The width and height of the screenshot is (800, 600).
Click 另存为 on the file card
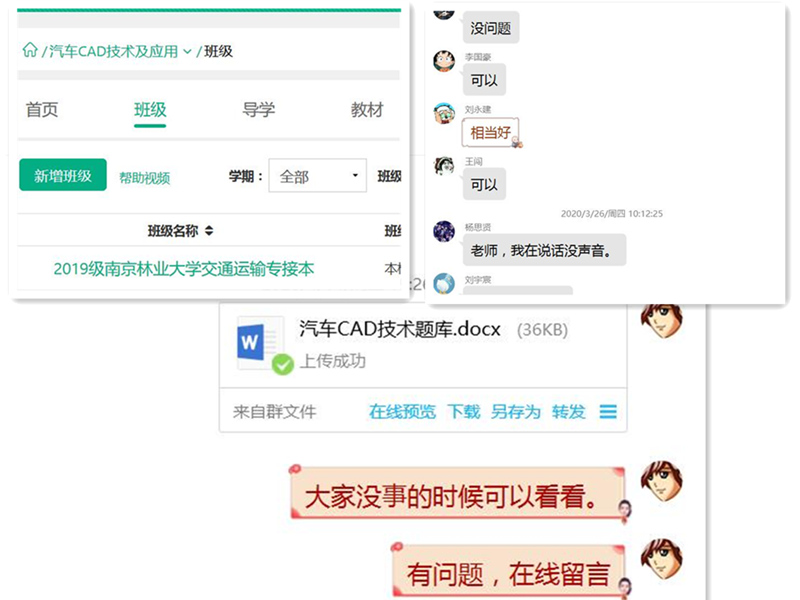click(516, 411)
